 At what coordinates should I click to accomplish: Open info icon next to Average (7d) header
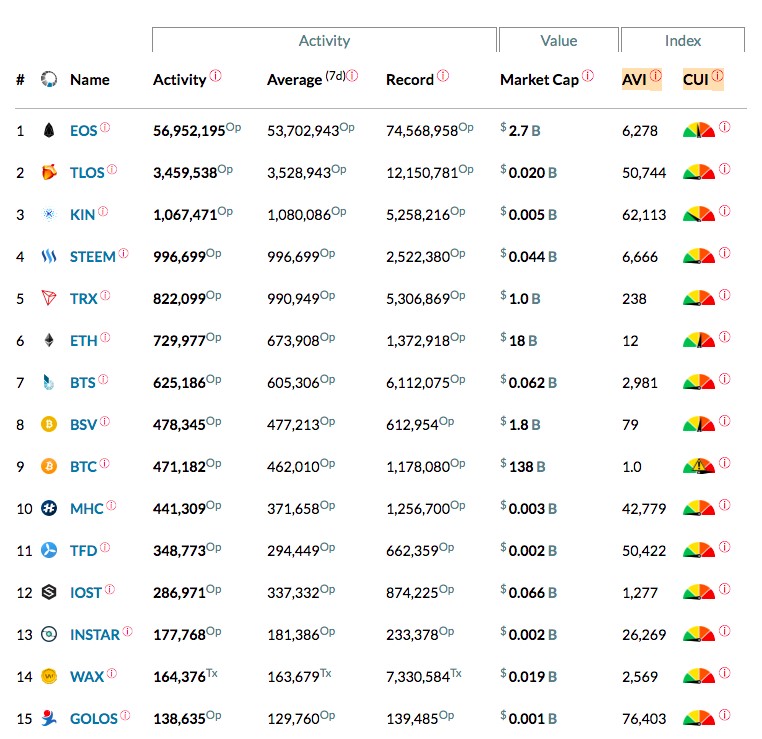(352, 76)
